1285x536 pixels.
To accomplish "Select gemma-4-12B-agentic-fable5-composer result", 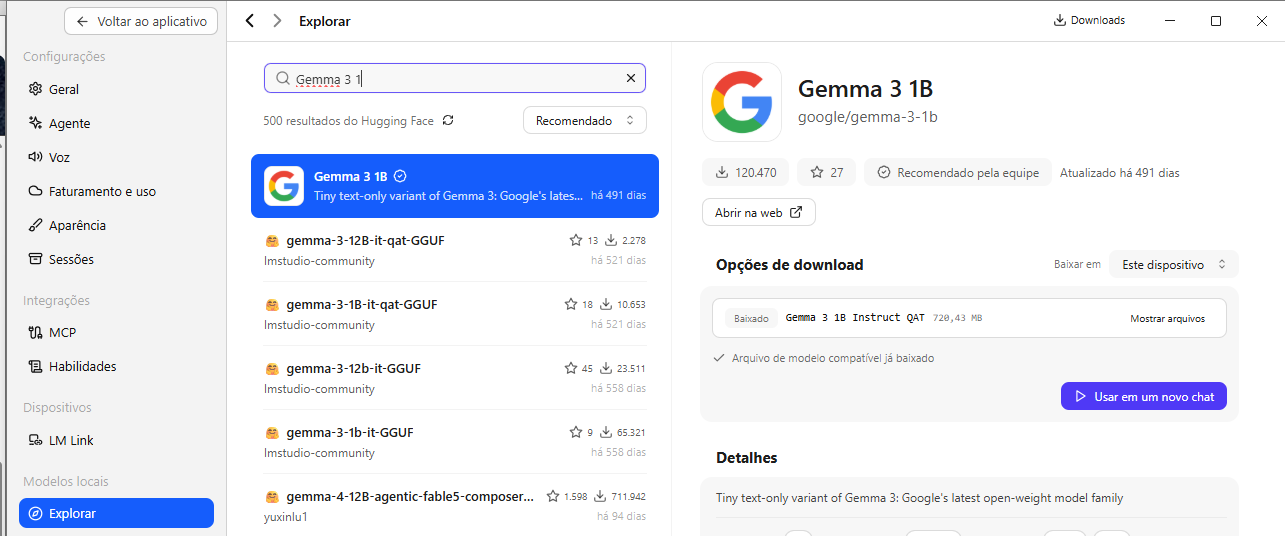I will (455, 506).
